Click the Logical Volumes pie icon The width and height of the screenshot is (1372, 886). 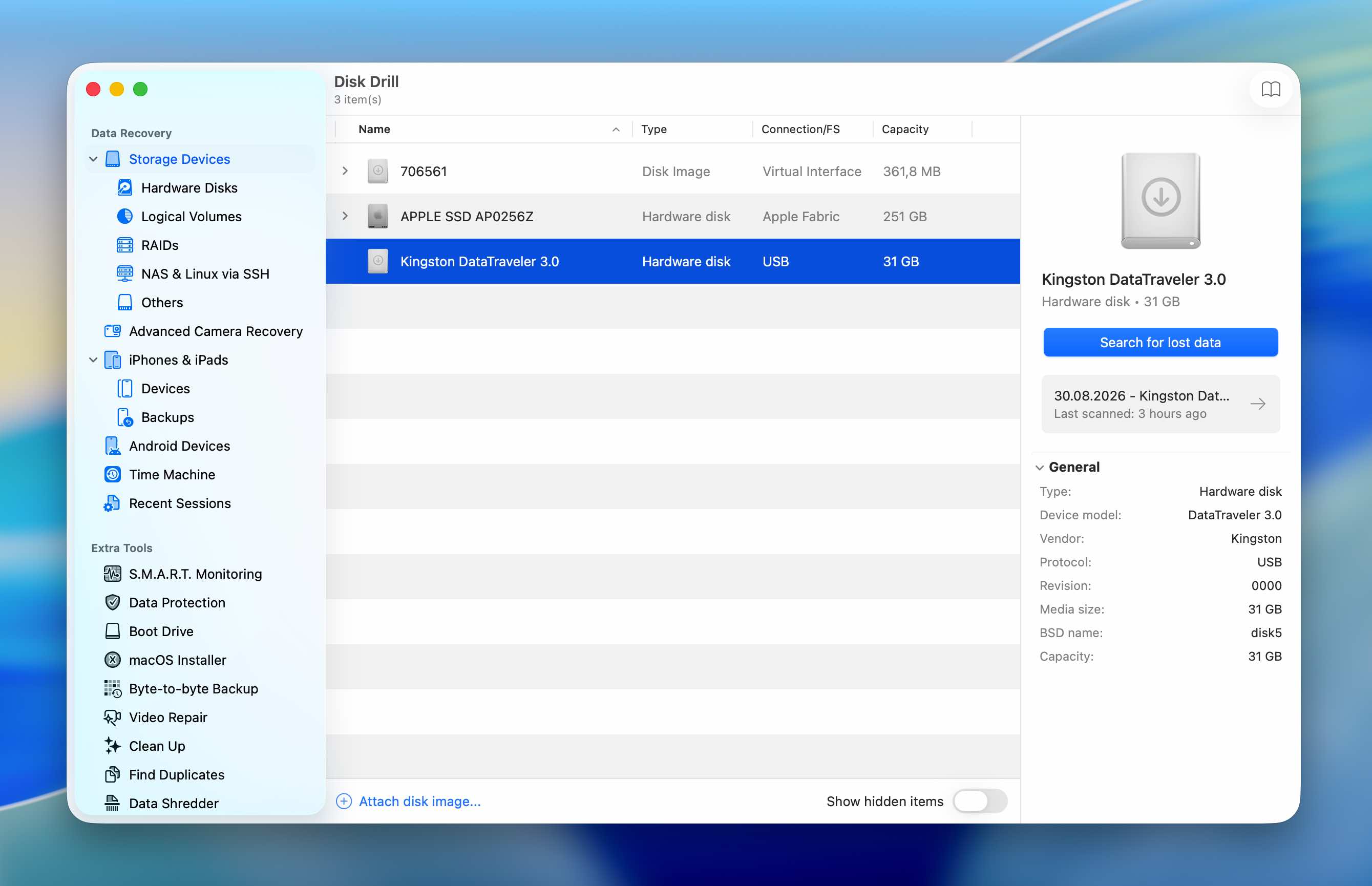pyautogui.click(x=125, y=216)
